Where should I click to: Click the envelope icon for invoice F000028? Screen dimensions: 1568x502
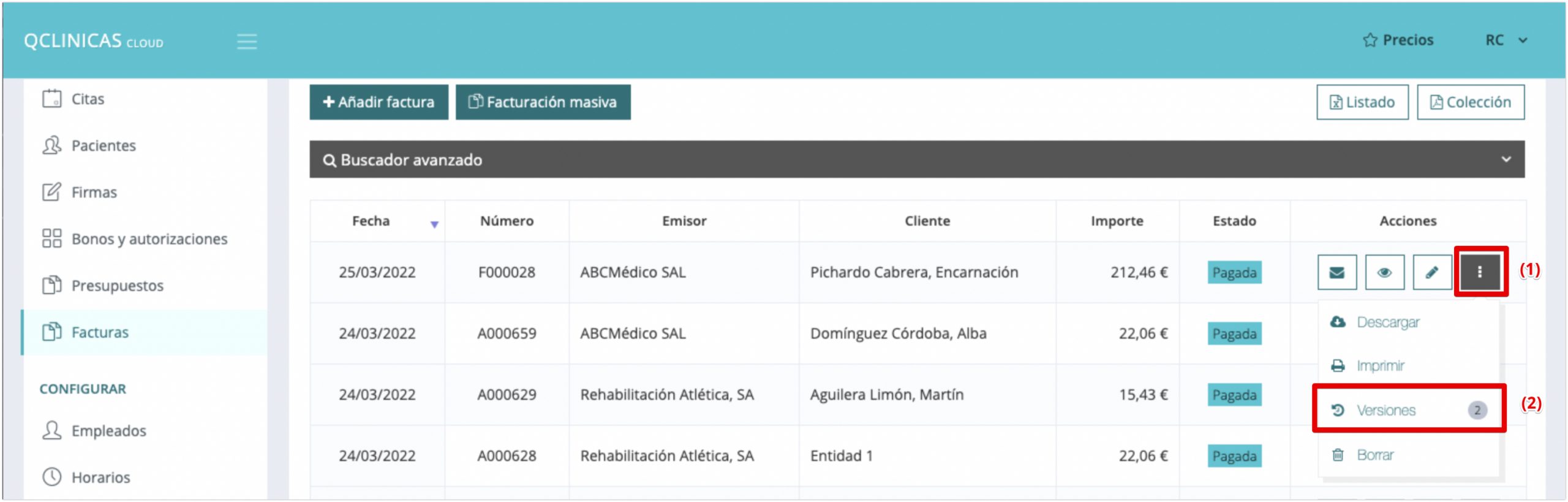coord(1336,272)
